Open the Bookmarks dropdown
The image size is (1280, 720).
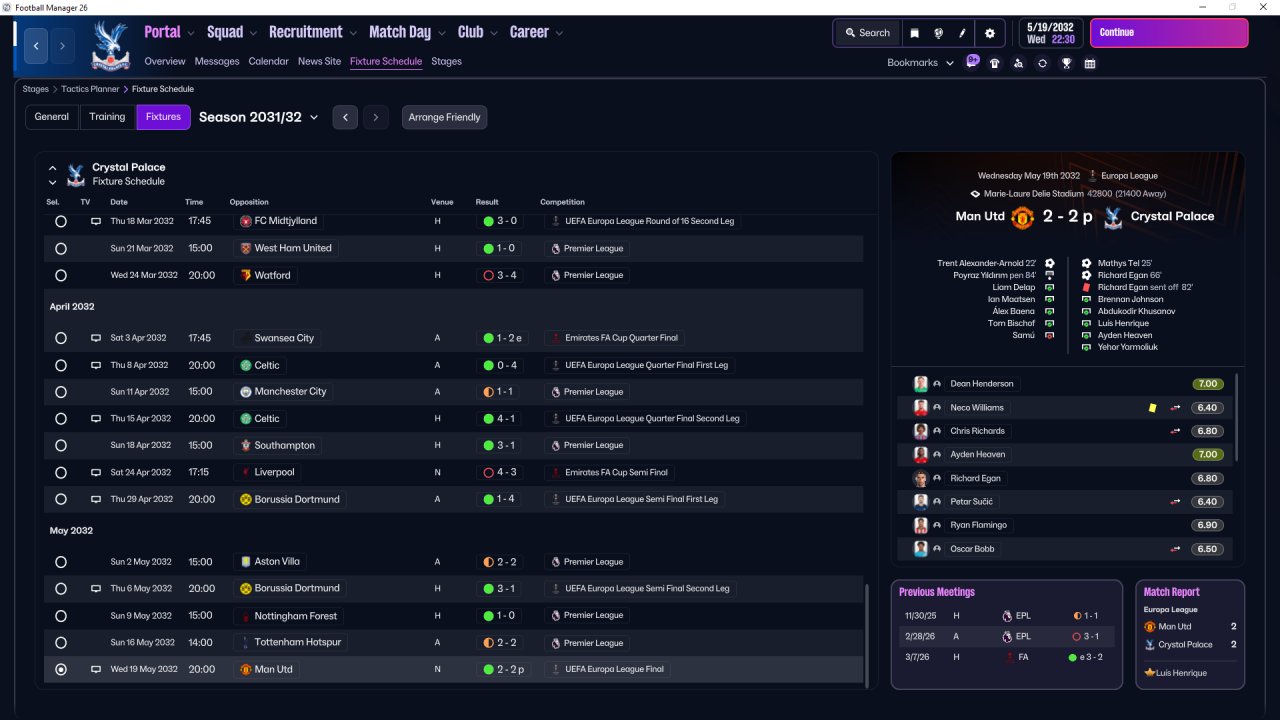point(919,63)
